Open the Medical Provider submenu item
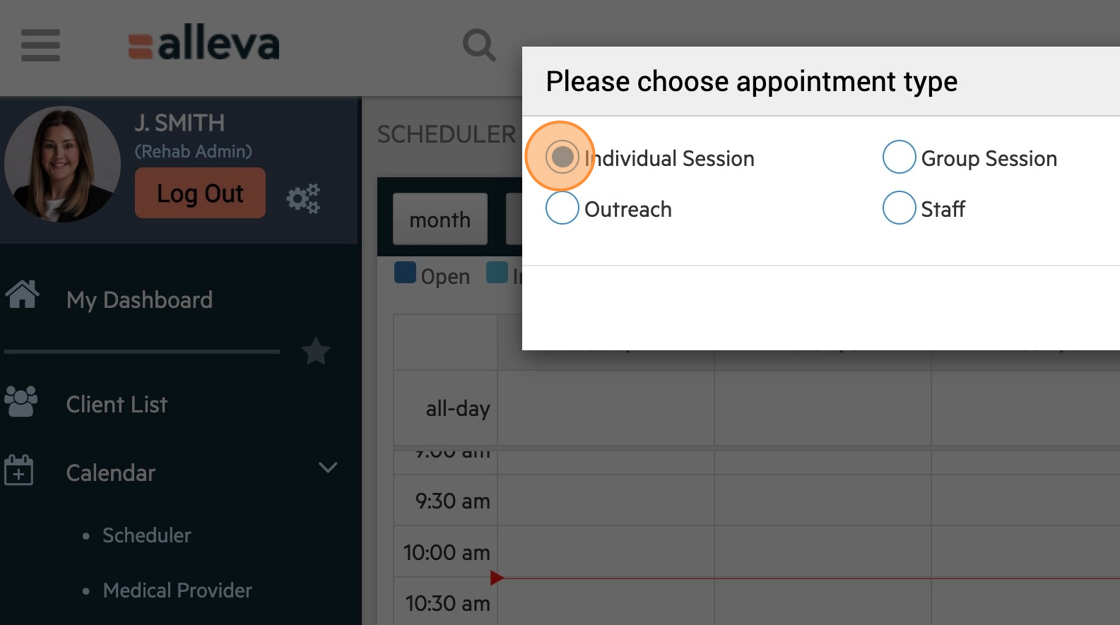Viewport: 1120px width, 625px height. pyautogui.click(x=177, y=590)
